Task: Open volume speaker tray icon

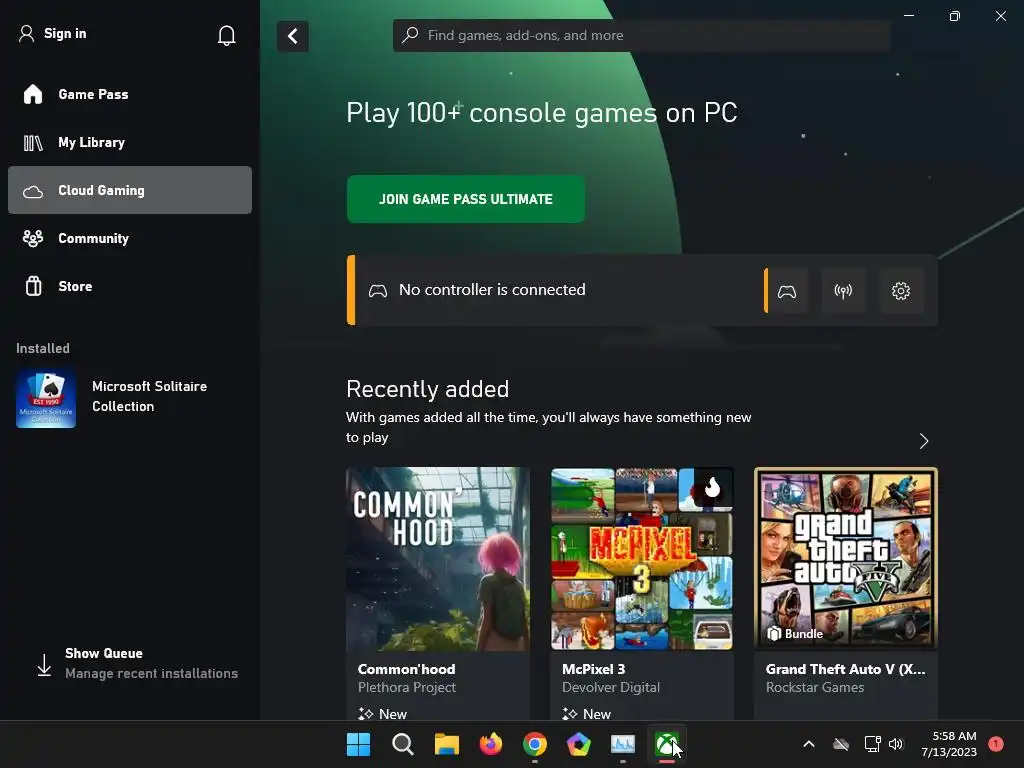Action: (x=896, y=744)
